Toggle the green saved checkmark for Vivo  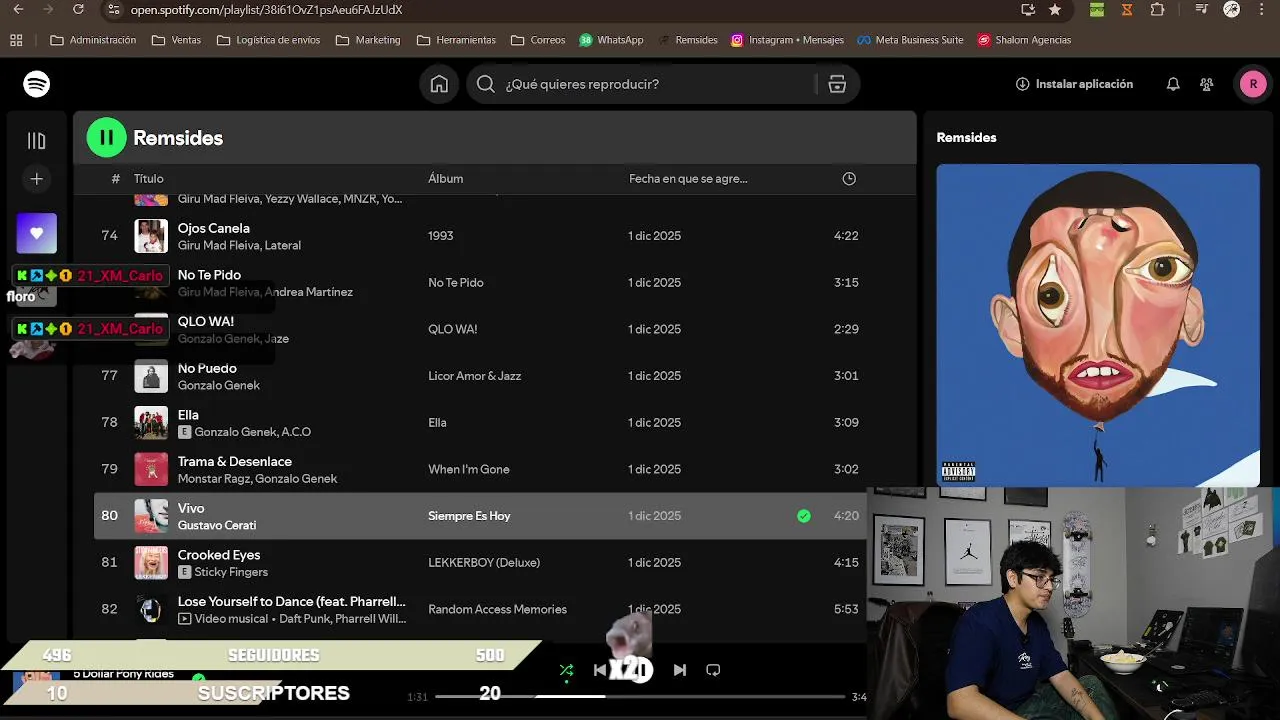tap(804, 516)
